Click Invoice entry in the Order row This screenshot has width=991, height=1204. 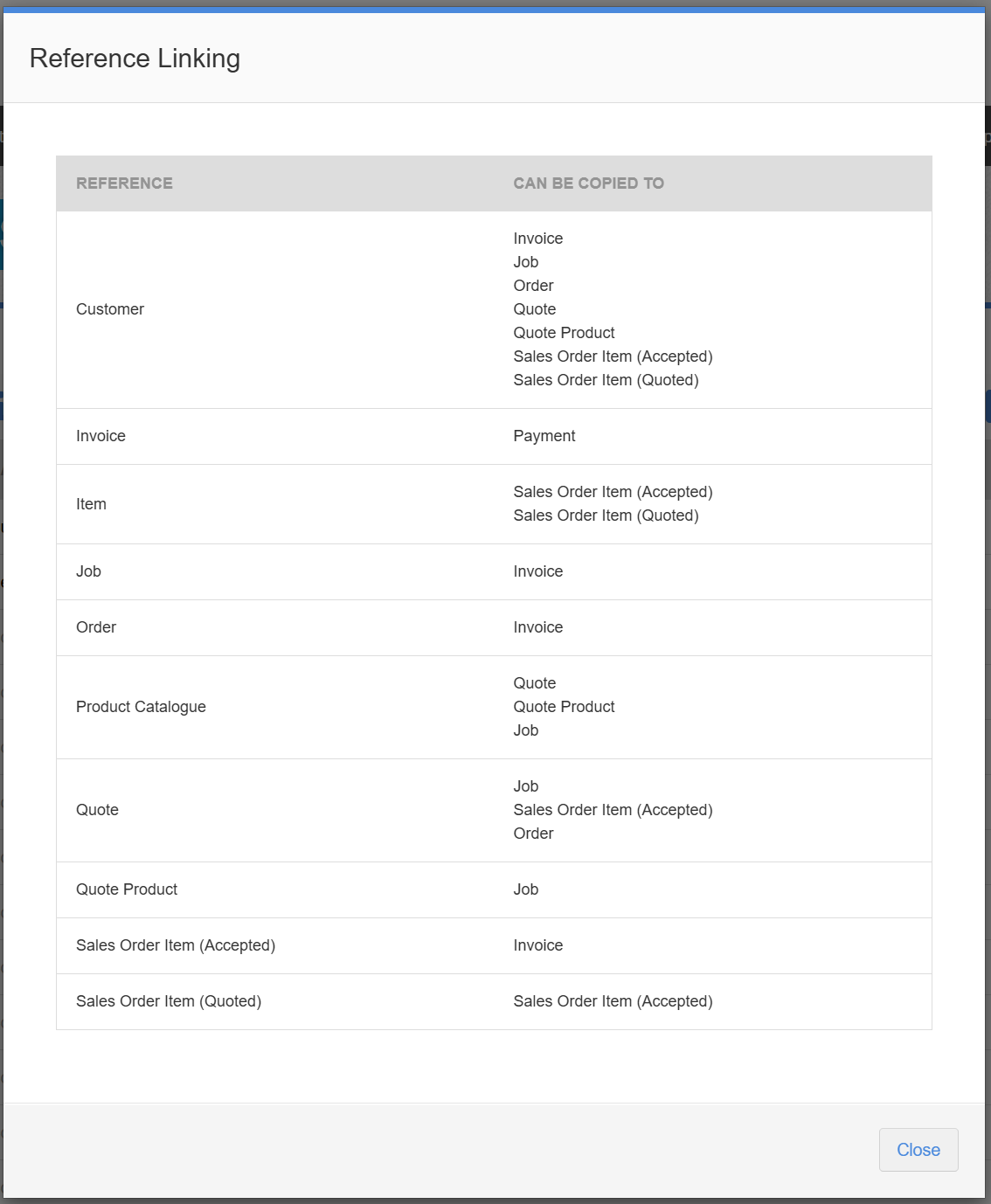tap(538, 627)
